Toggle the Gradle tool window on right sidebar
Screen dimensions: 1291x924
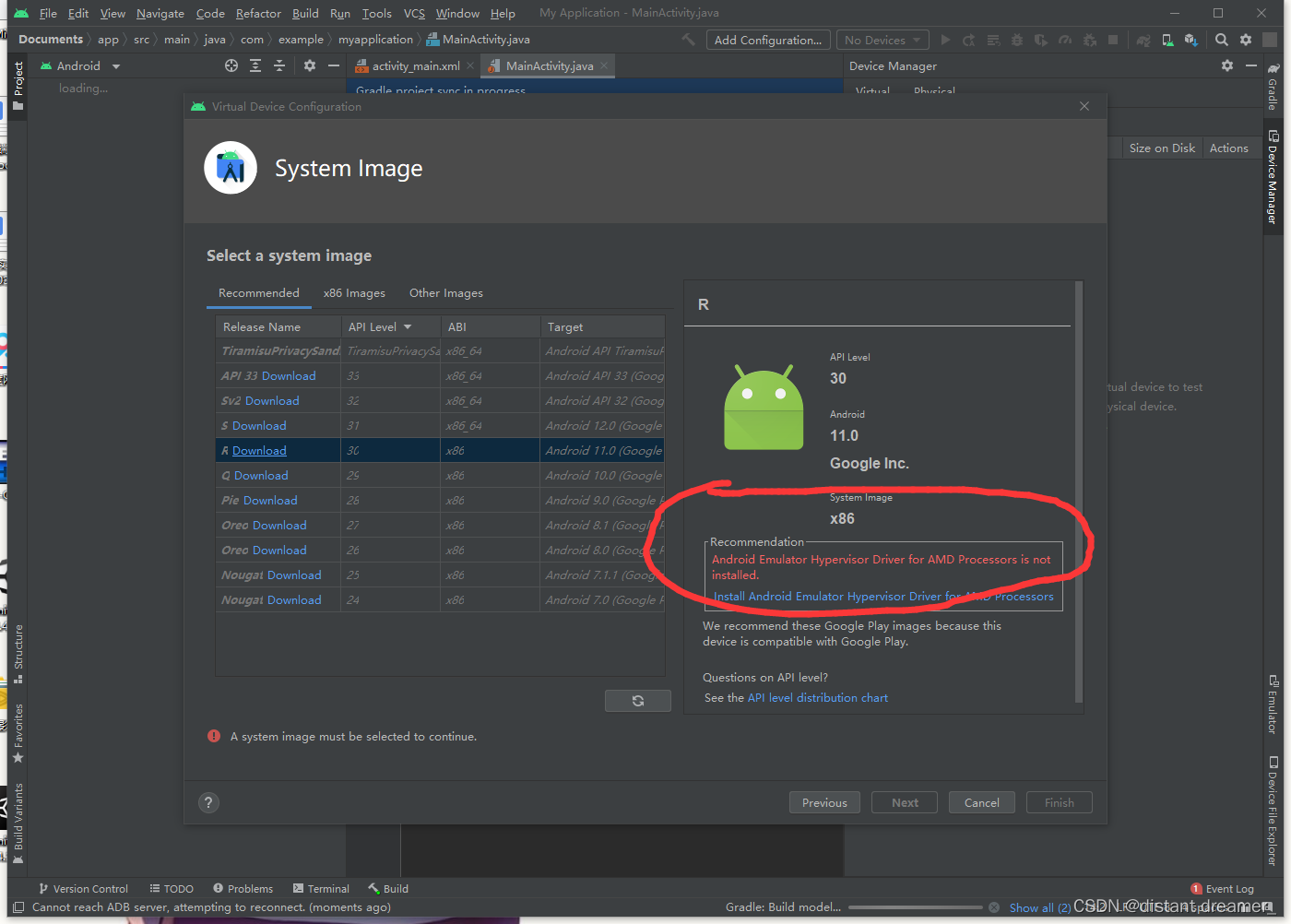[x=1273, y=88]
